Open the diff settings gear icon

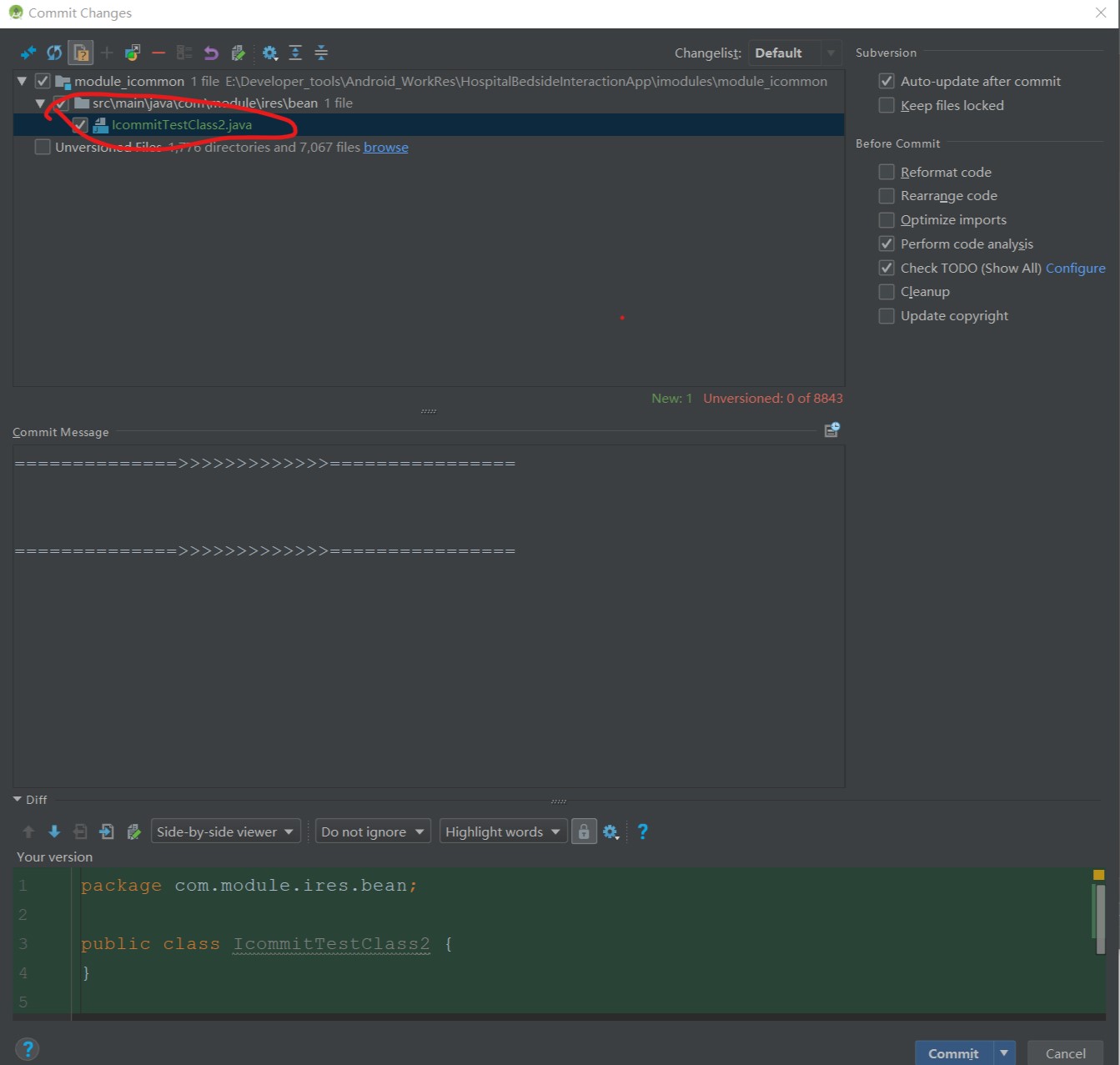610,831
